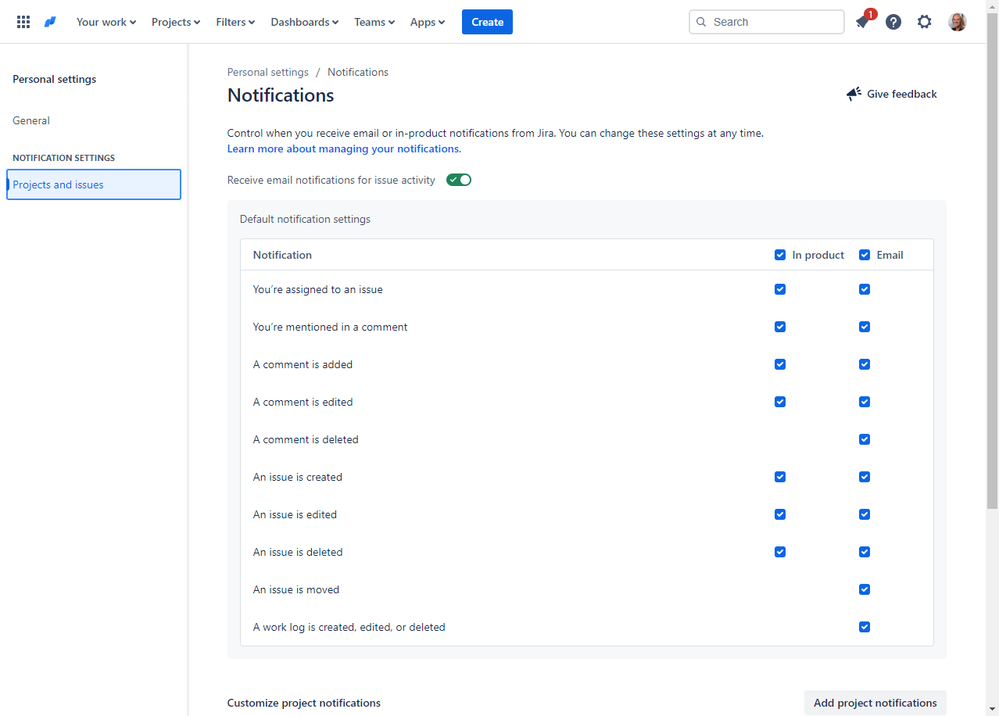Toggle the In product header checkbox
Screen dimensions: 999x716
pos(780,255)
